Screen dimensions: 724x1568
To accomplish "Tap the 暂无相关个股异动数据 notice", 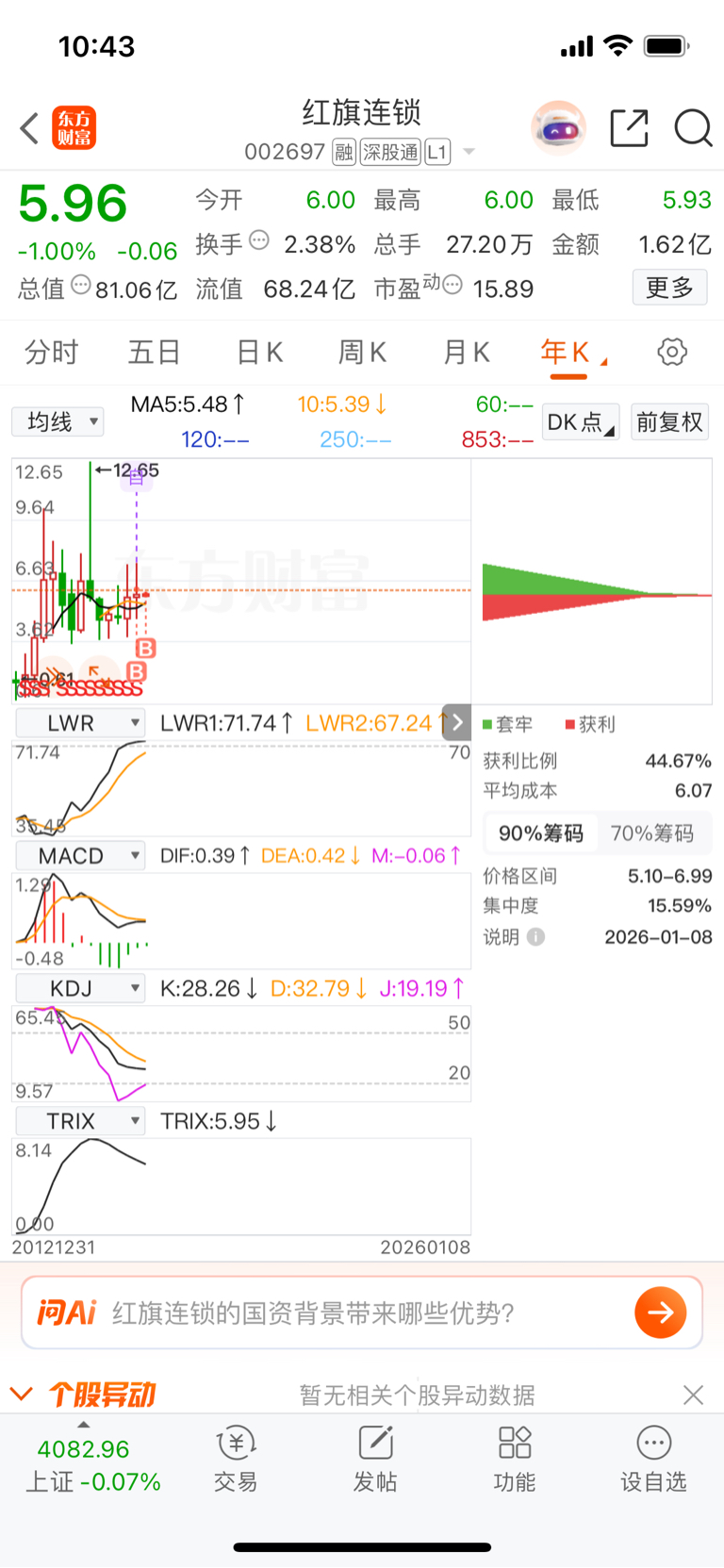I will [x=417, y=1395].
